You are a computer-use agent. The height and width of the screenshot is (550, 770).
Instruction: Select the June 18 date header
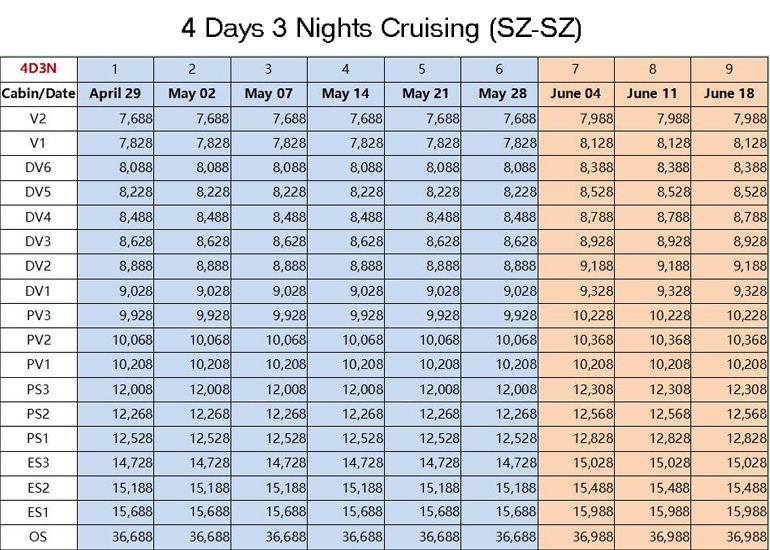click(729, 94)
